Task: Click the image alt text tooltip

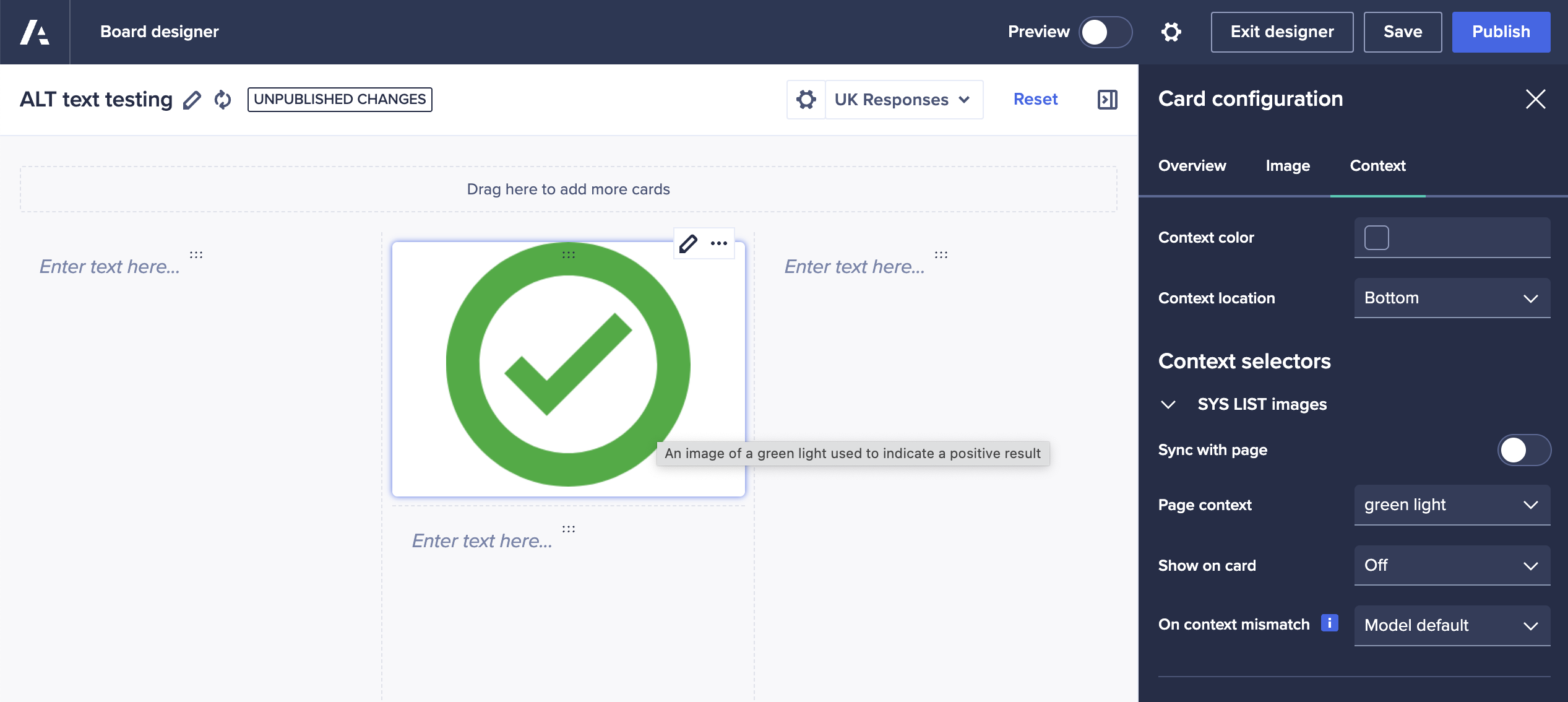Action: 853,454
